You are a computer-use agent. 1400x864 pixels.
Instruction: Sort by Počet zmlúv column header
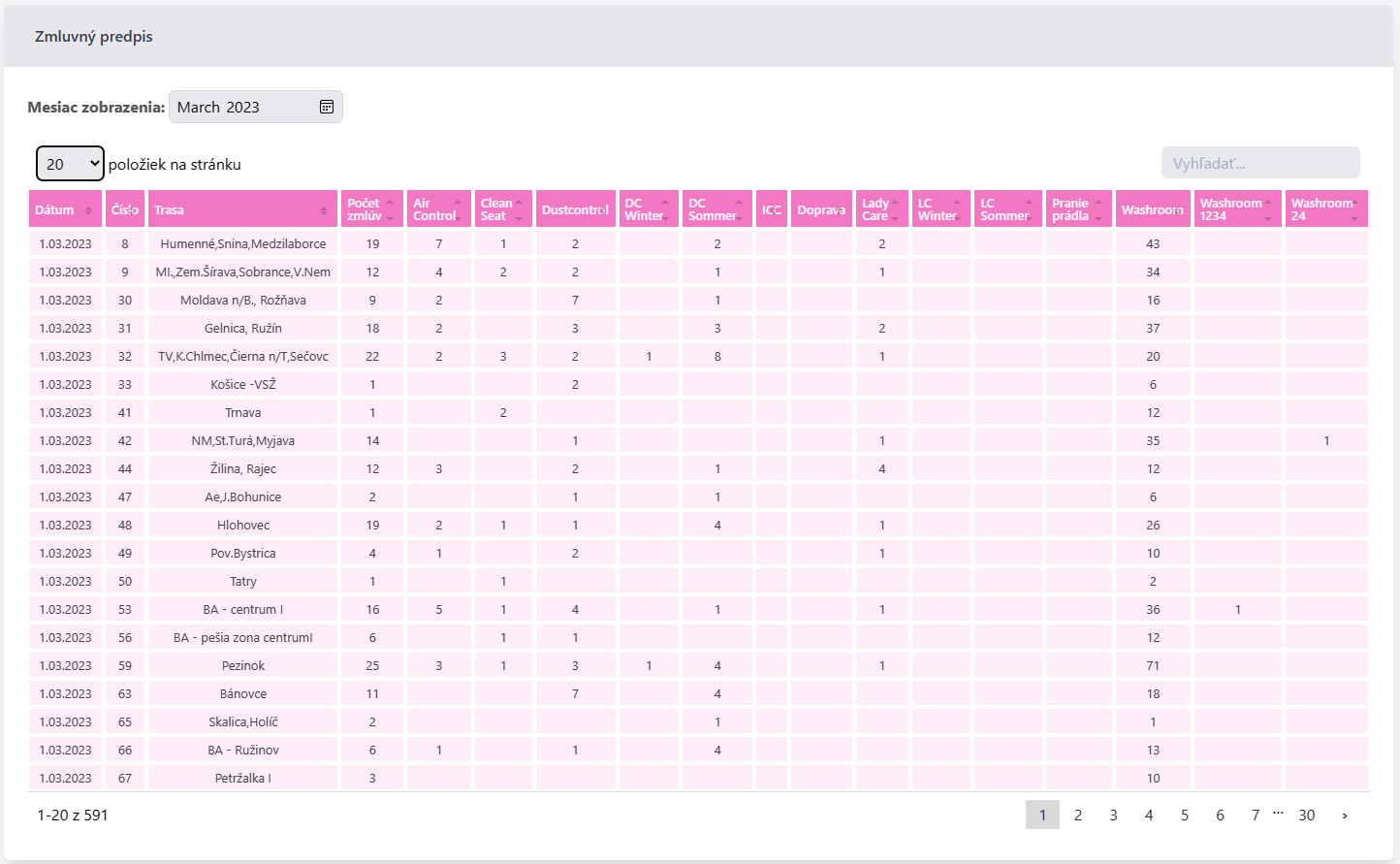pyautogui.click(x=371, y=209)
